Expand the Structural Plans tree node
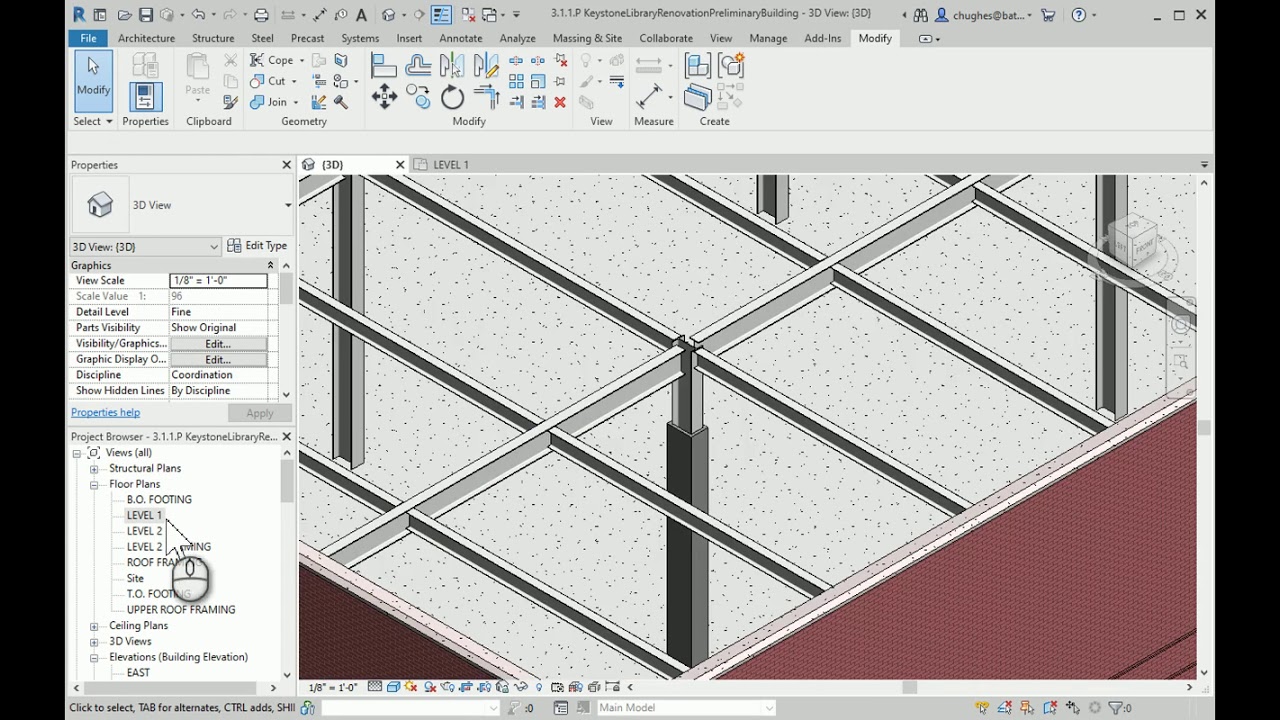 pyautogui.click(x=94, y=468)
